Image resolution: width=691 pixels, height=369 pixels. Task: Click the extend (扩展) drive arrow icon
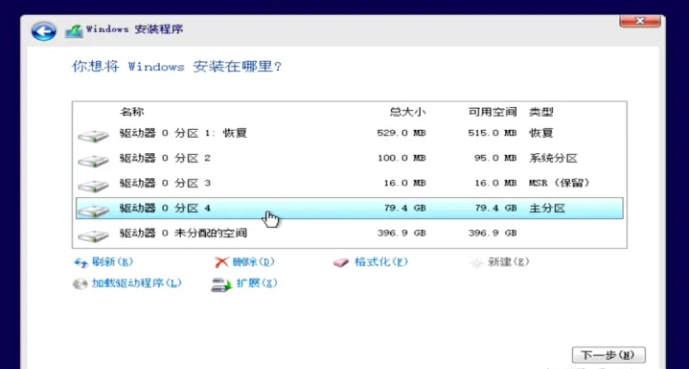(x=222, y=284)
